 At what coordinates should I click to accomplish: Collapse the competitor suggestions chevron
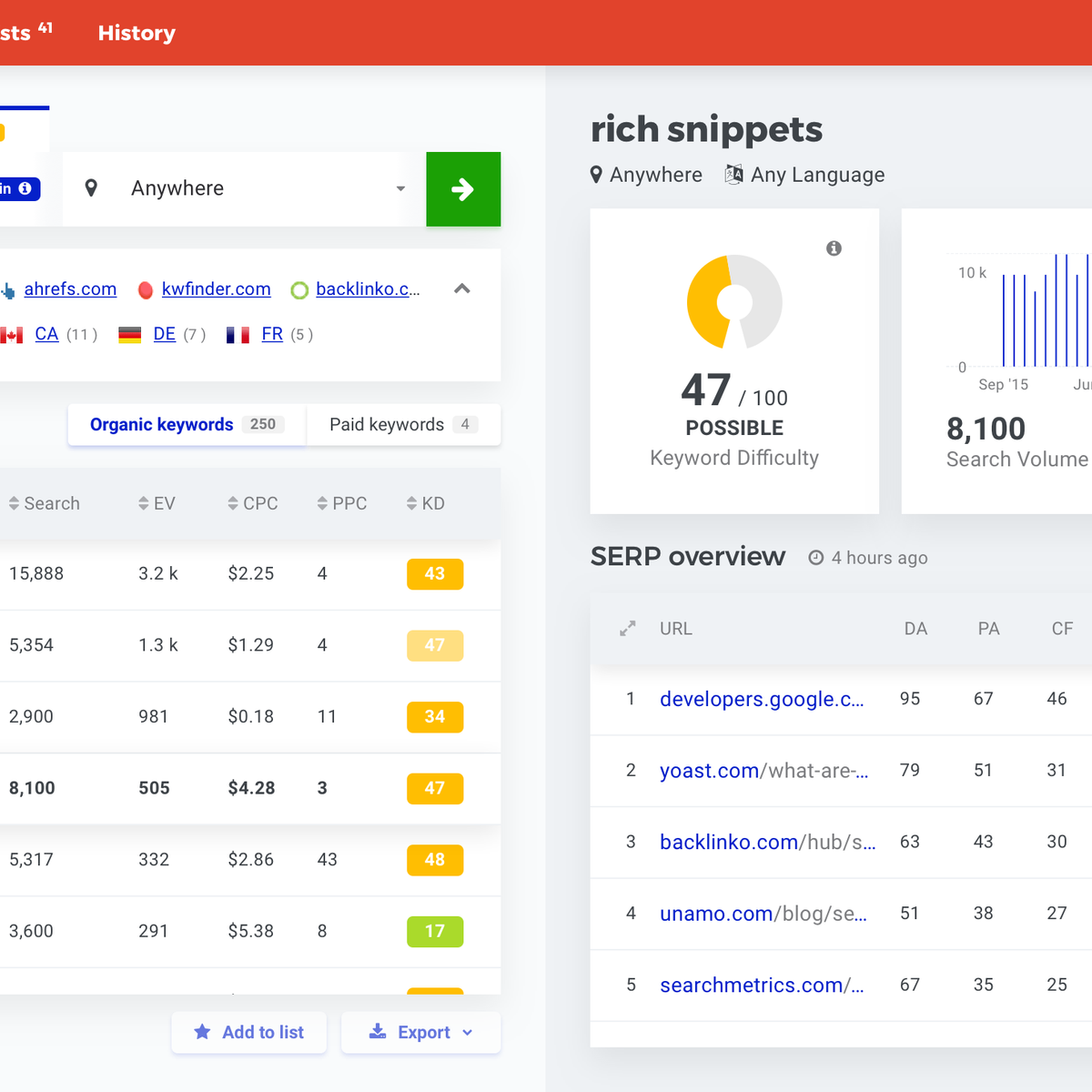[462, 289]
